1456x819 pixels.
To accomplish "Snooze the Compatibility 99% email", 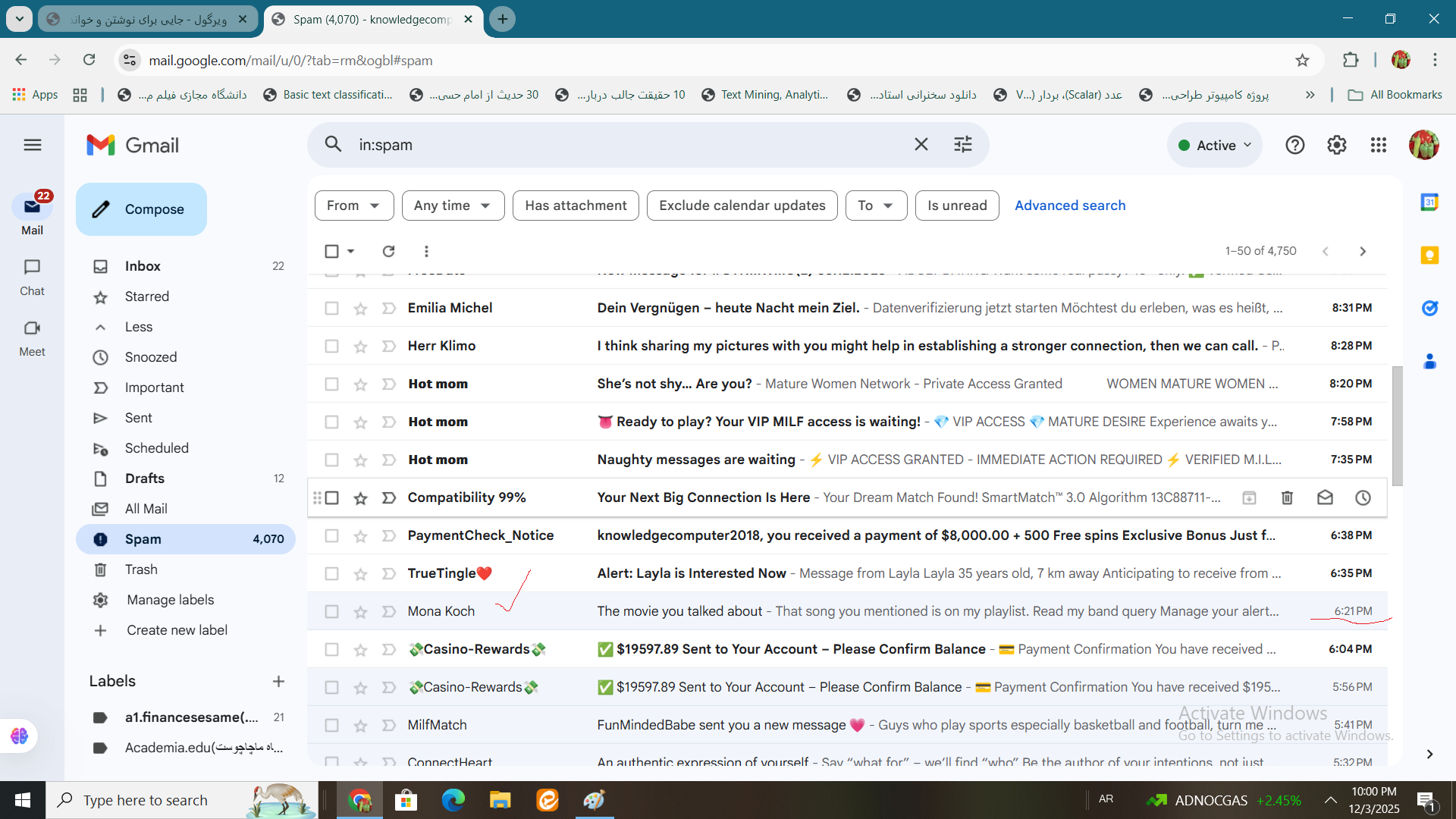I will pyautogui.click(x=1363, y=497).
